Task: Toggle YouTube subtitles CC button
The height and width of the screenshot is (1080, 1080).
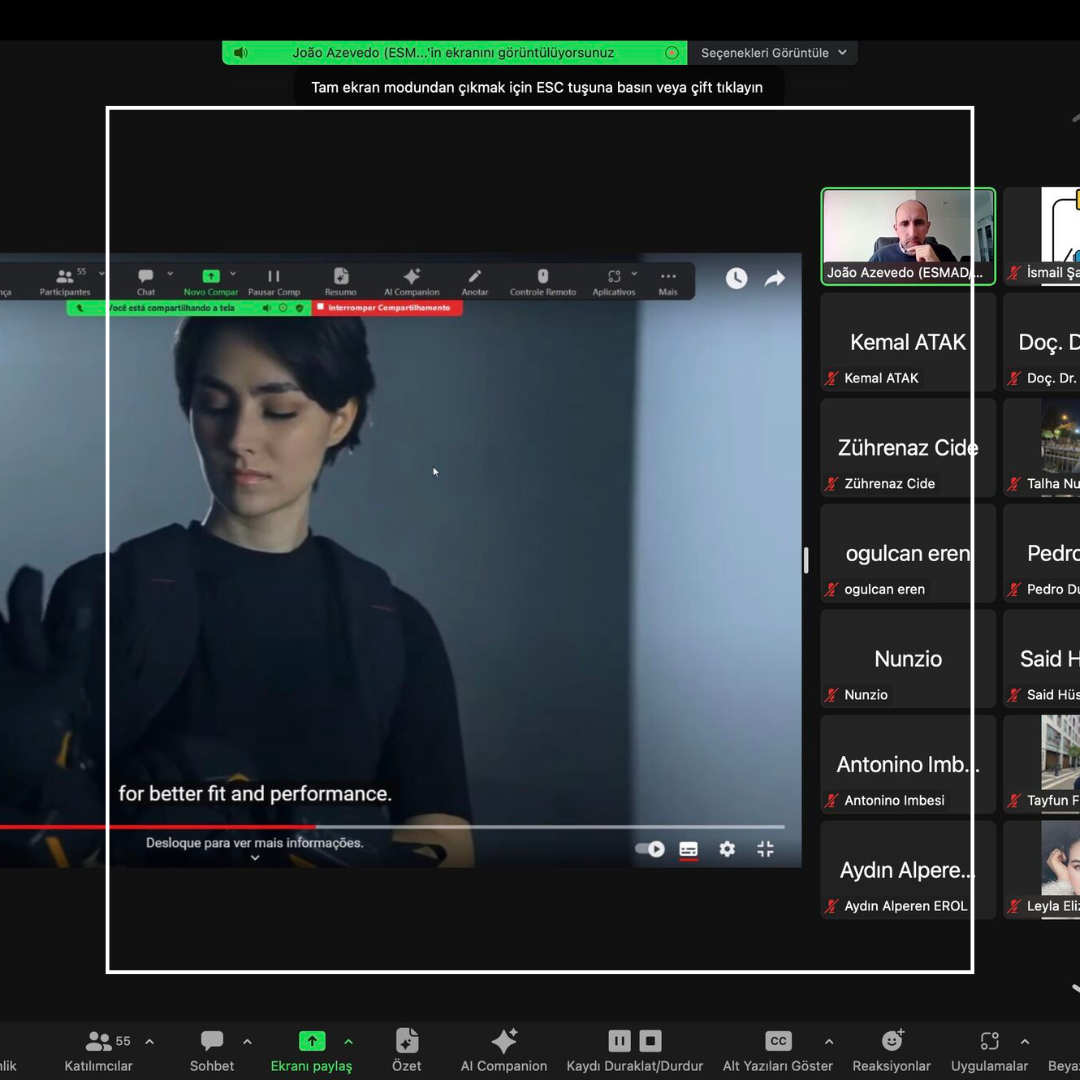Action: click(x=688, y=849)
